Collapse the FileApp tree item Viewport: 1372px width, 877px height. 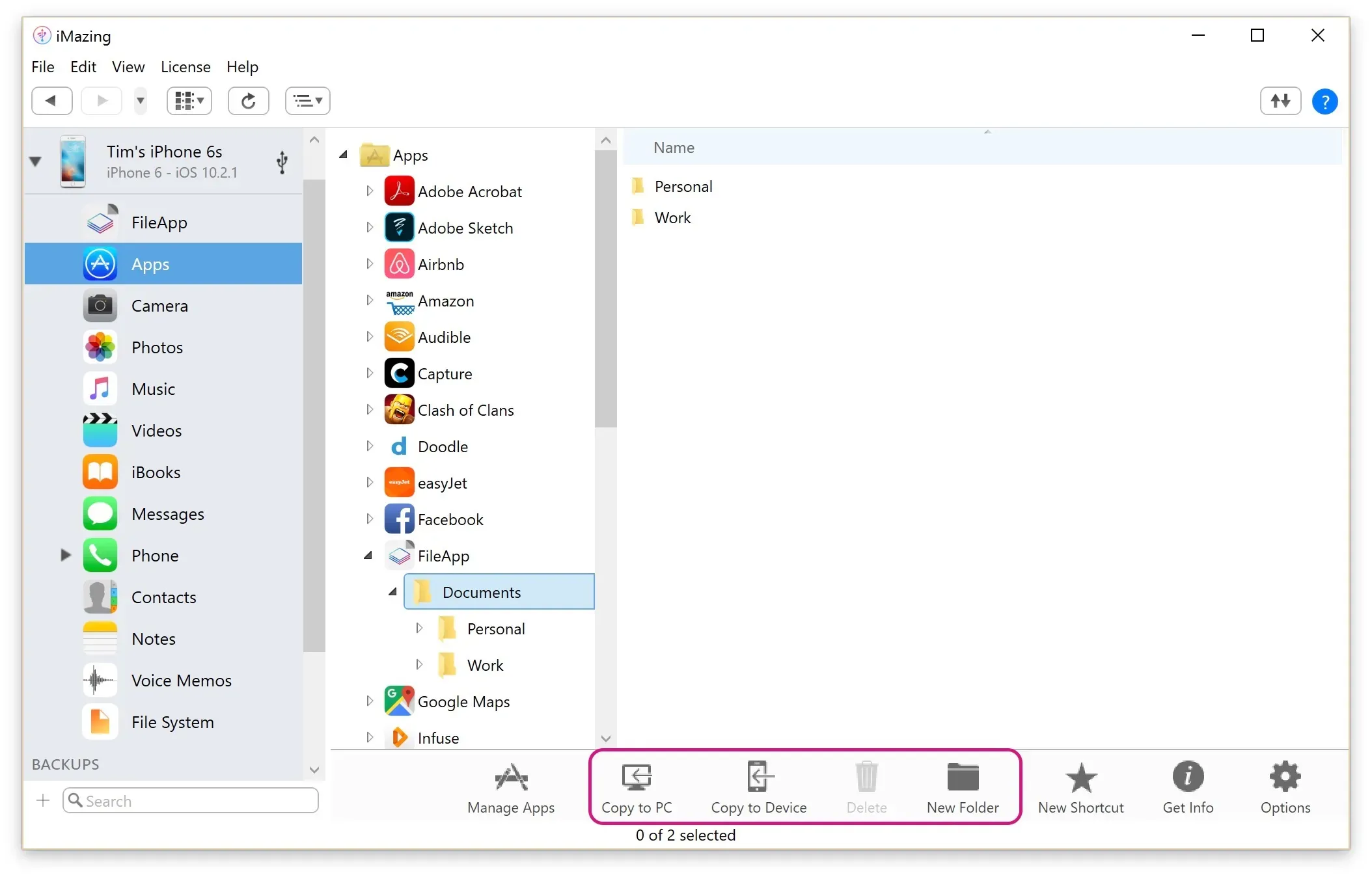pyautogui.click(x=368, y=556)
